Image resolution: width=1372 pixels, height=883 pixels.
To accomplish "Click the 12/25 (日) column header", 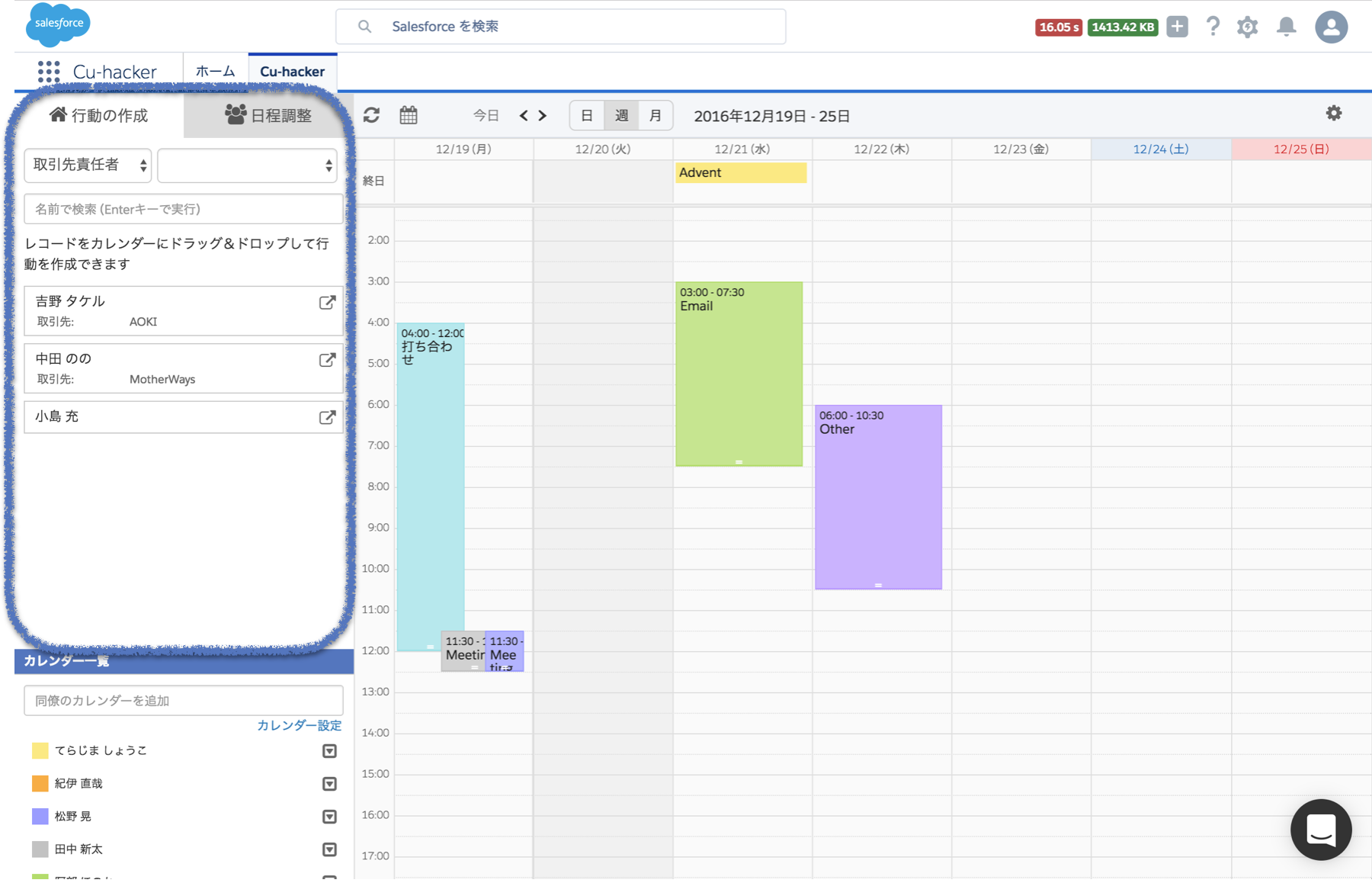I will (x=1301, y=149).
